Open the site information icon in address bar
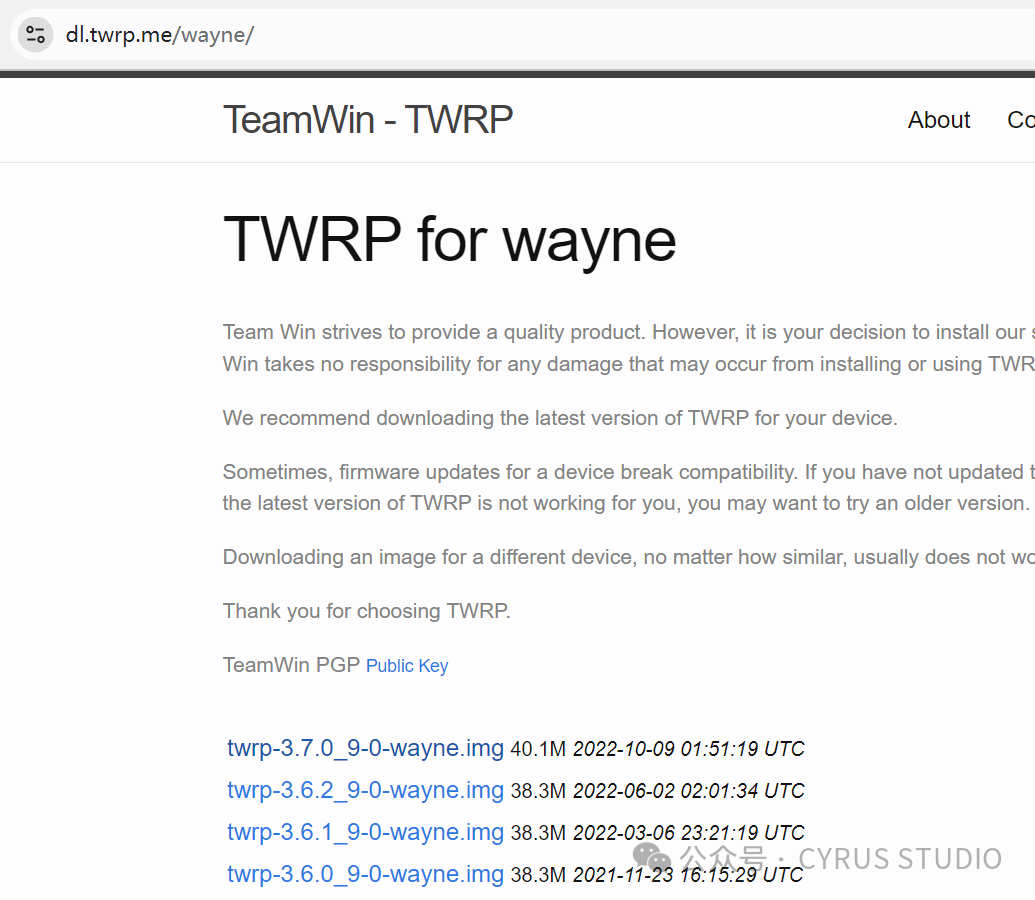The width and height of the screenshot is (1035, 900). pos(35,34)
